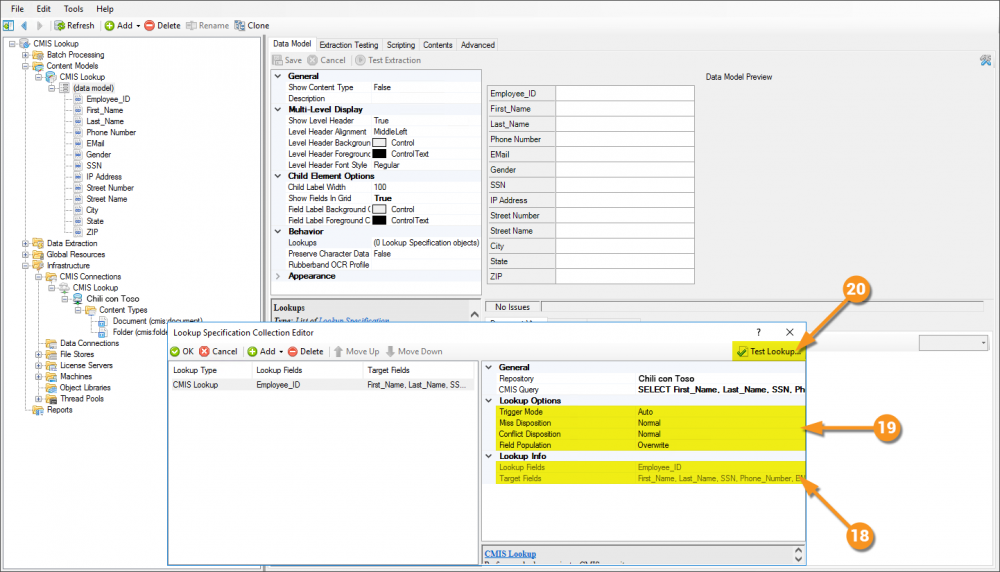The width and height of the screenshot is (1000, 572).
Task: Click the Test Extraction button
Action: pyautogui.click(x=388, y=60)
